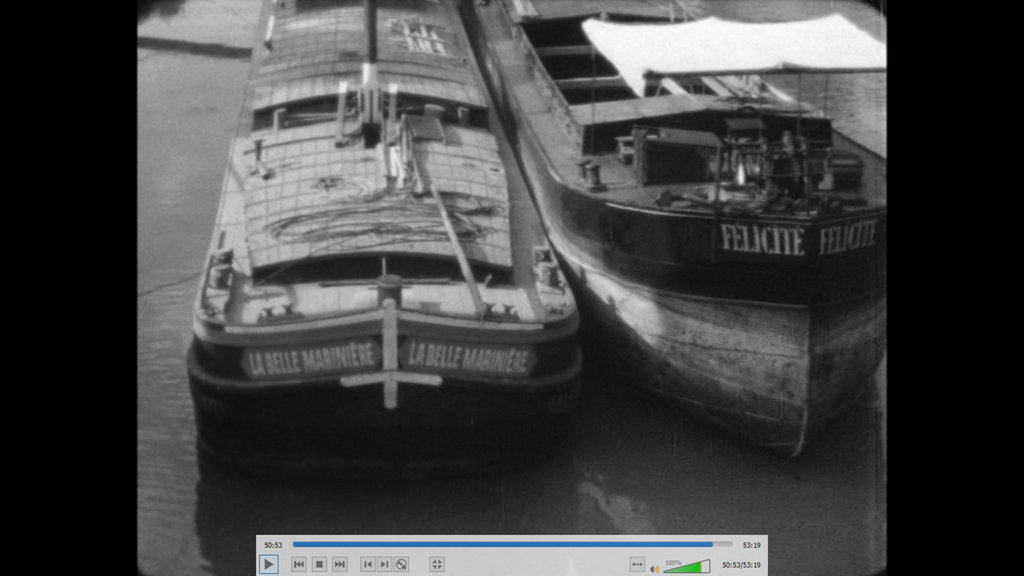Click the Félicité boat nameplate in video
Image resolution: width=1024 pixels, height=576 pixels.
coord(762,240)
